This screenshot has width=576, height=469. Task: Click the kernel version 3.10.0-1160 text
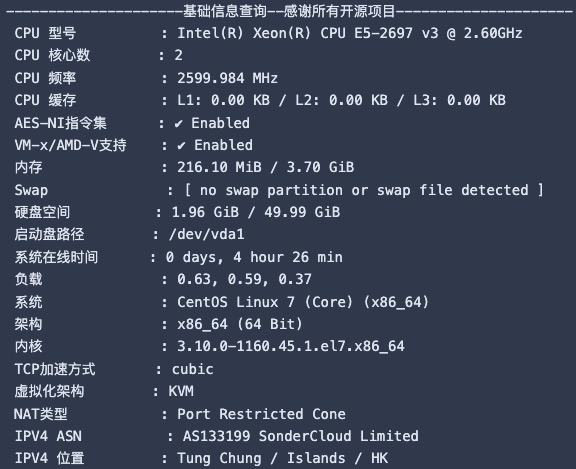coord(291,346)
